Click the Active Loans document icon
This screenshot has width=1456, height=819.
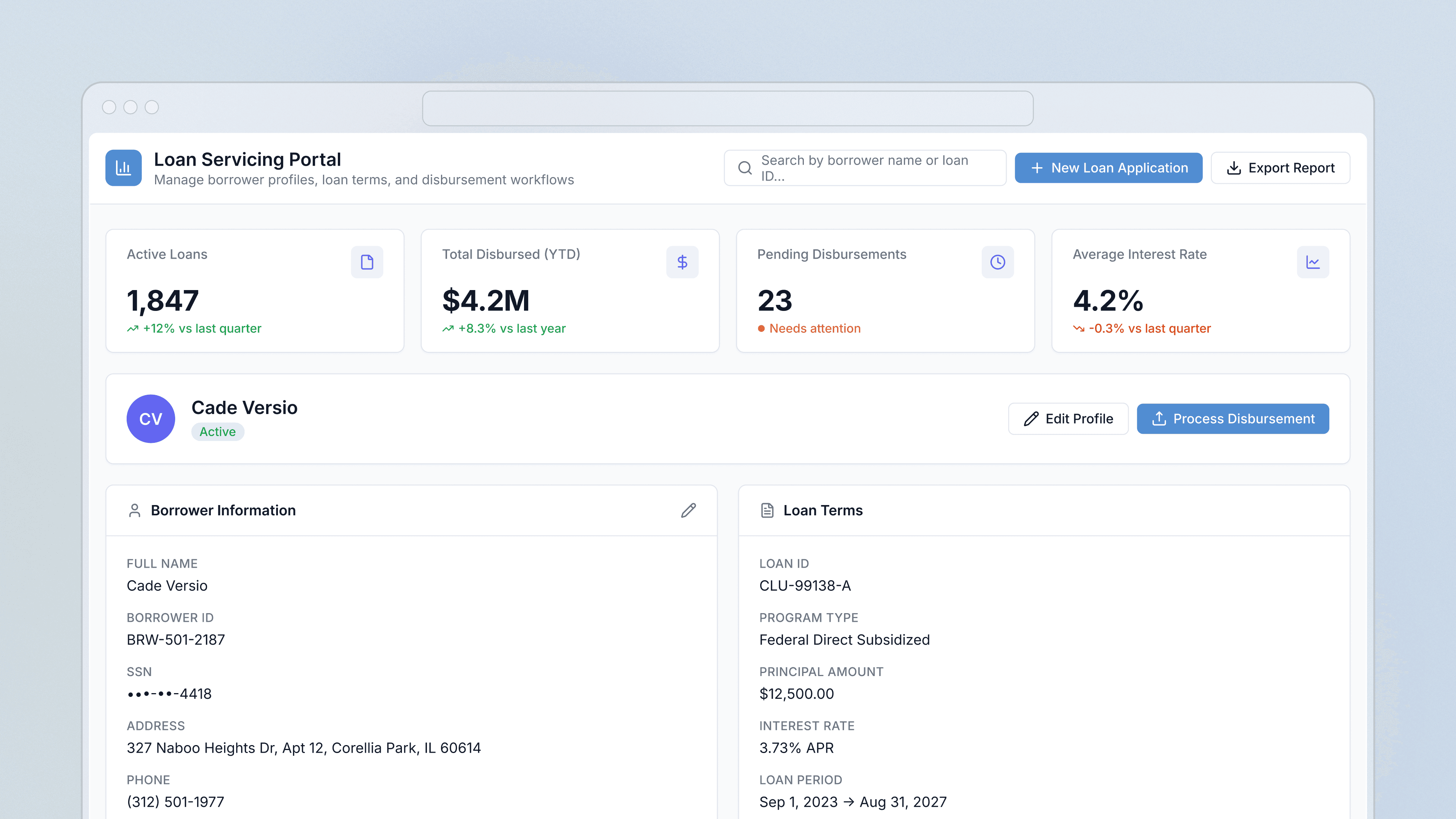(367, 262)
